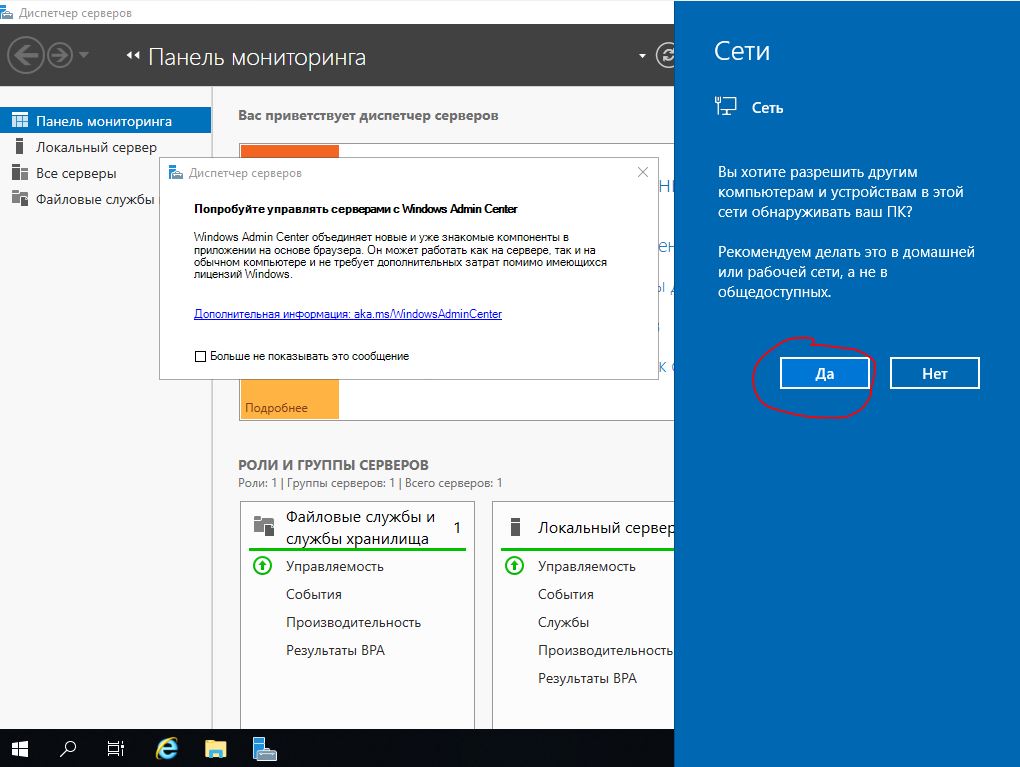
Task: Open Управляемость under Файловые службы tile
Action: click(x=334, y=566)
